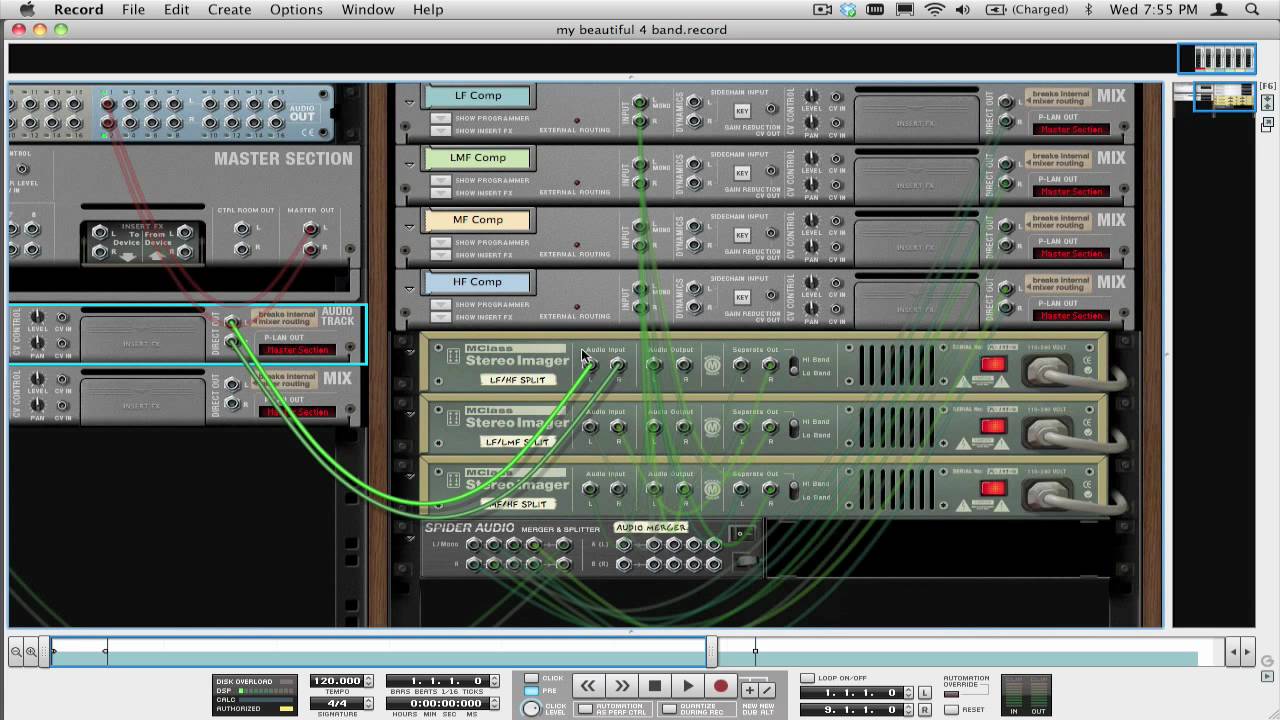Collapse the LF Comp device

pos(409,102)
